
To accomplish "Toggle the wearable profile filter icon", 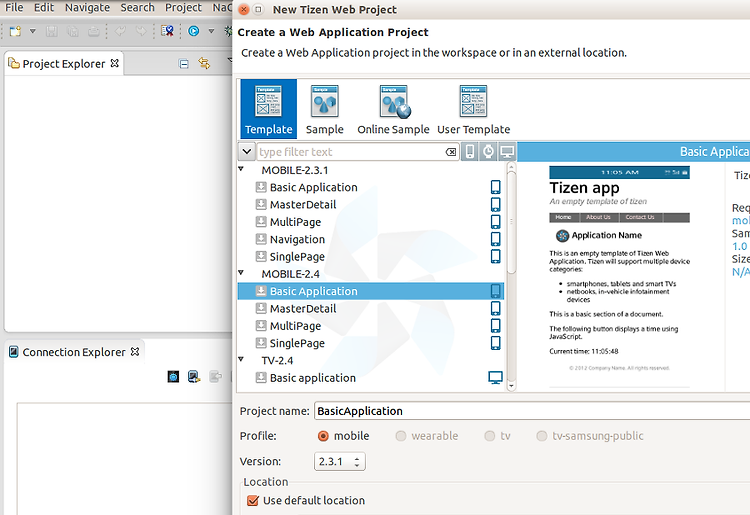I will pos(488,152).
